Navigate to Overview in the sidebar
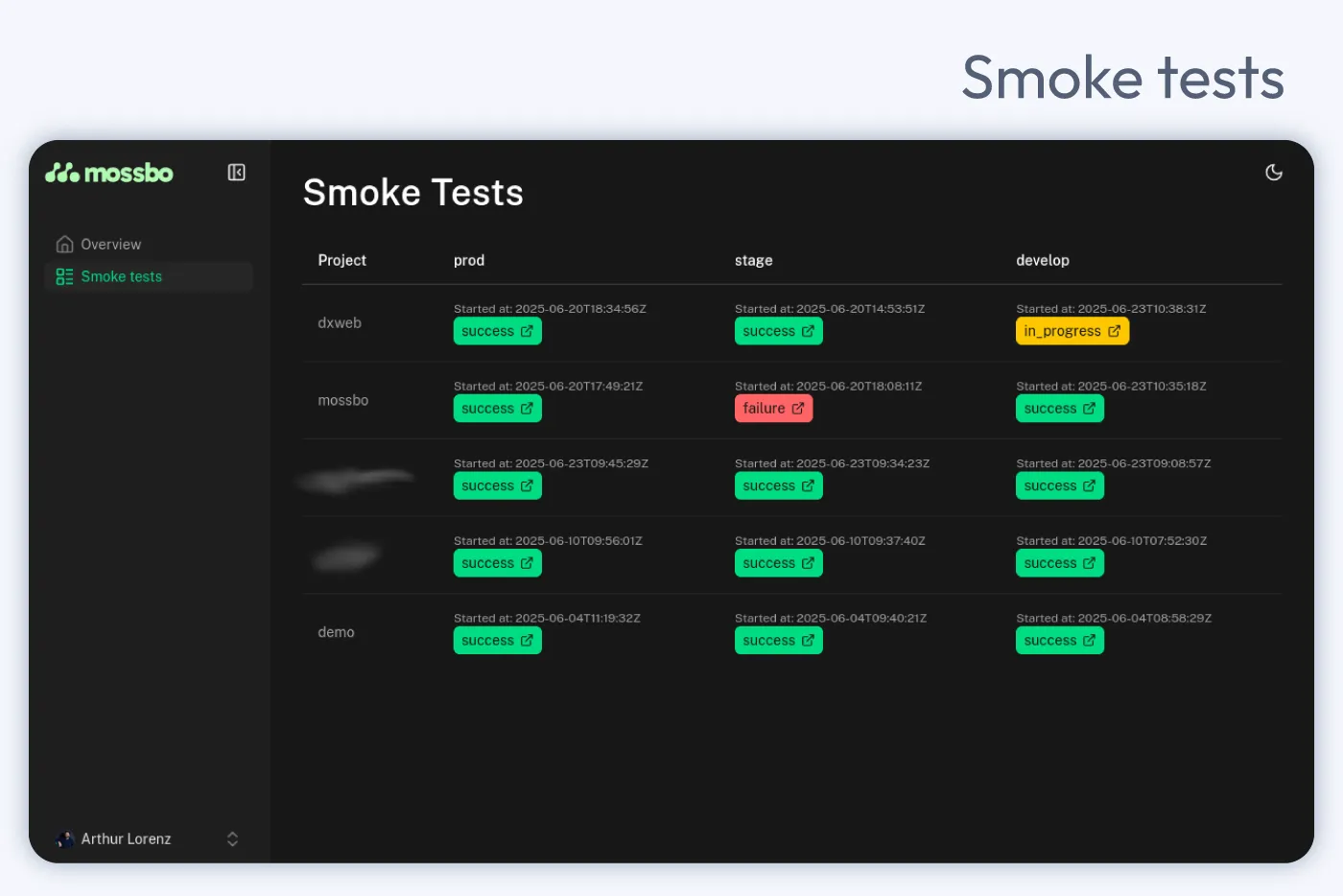 (x=111, y=244)
